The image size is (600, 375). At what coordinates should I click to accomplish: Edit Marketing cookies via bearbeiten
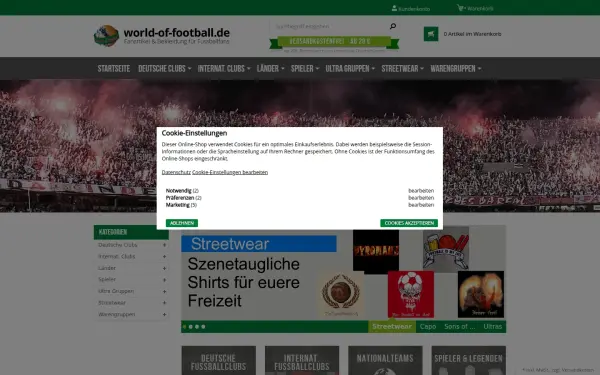421,205
